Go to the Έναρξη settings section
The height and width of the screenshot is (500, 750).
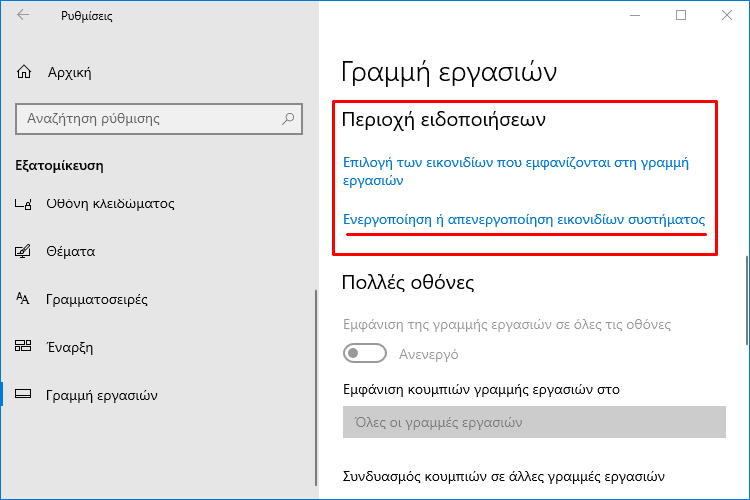69,347
